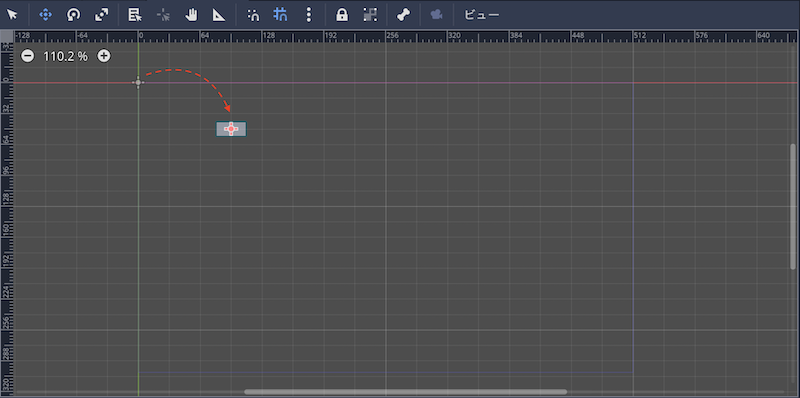Group the selected node's children
The image size is (800, 398).
370,15
